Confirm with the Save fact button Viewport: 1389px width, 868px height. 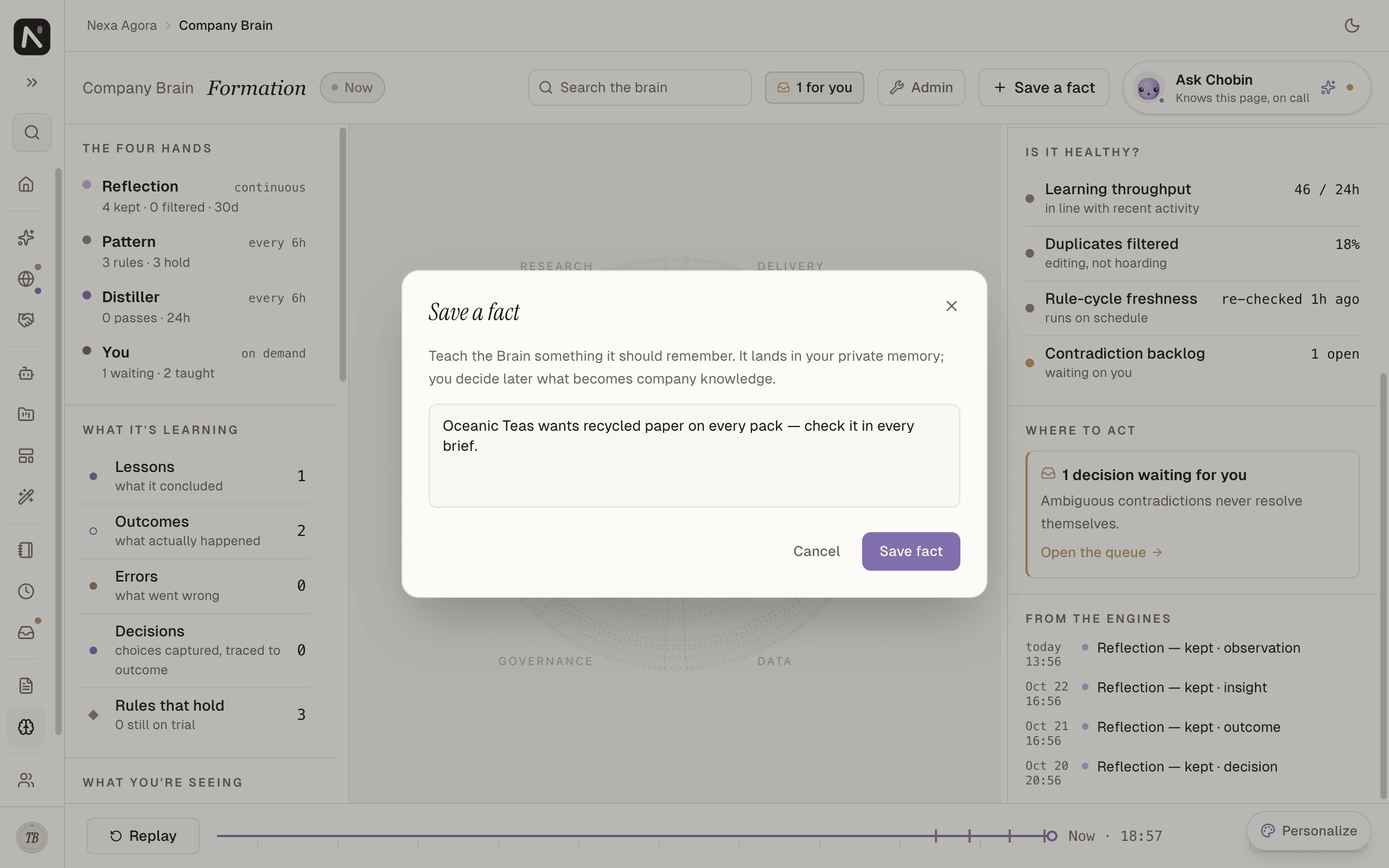click(910, 552)
